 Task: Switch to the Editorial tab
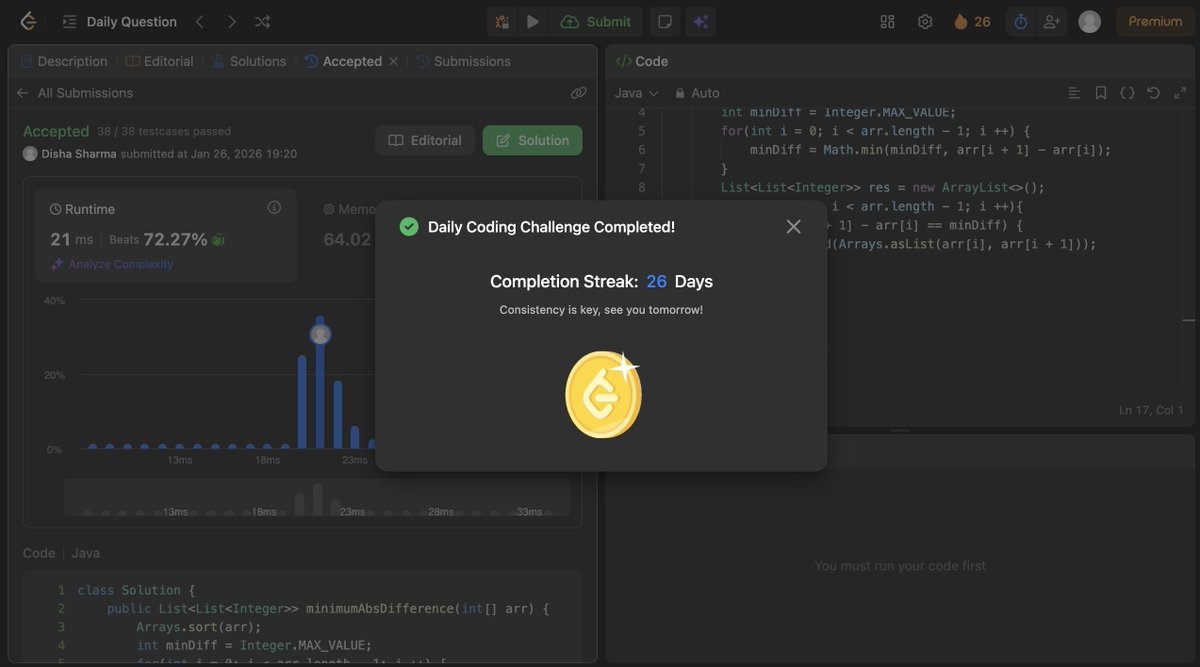[160, 61]
